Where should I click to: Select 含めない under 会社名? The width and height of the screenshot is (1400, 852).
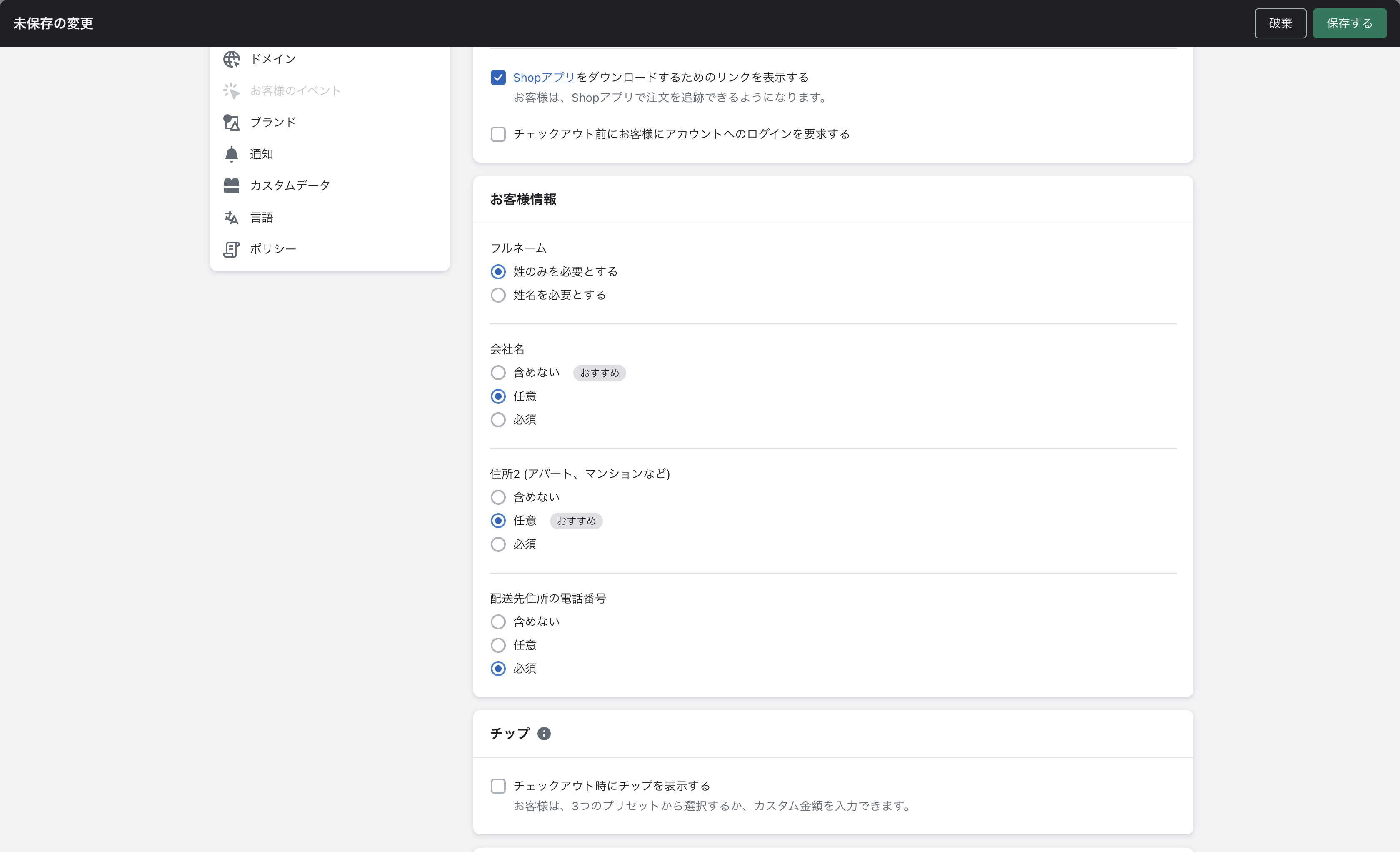498,373
